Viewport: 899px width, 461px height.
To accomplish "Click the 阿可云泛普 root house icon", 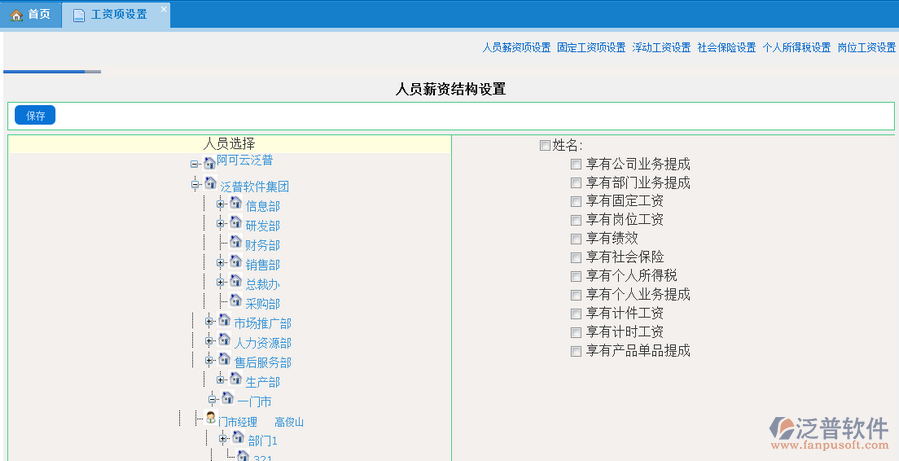I will click(x=209, y=161).
